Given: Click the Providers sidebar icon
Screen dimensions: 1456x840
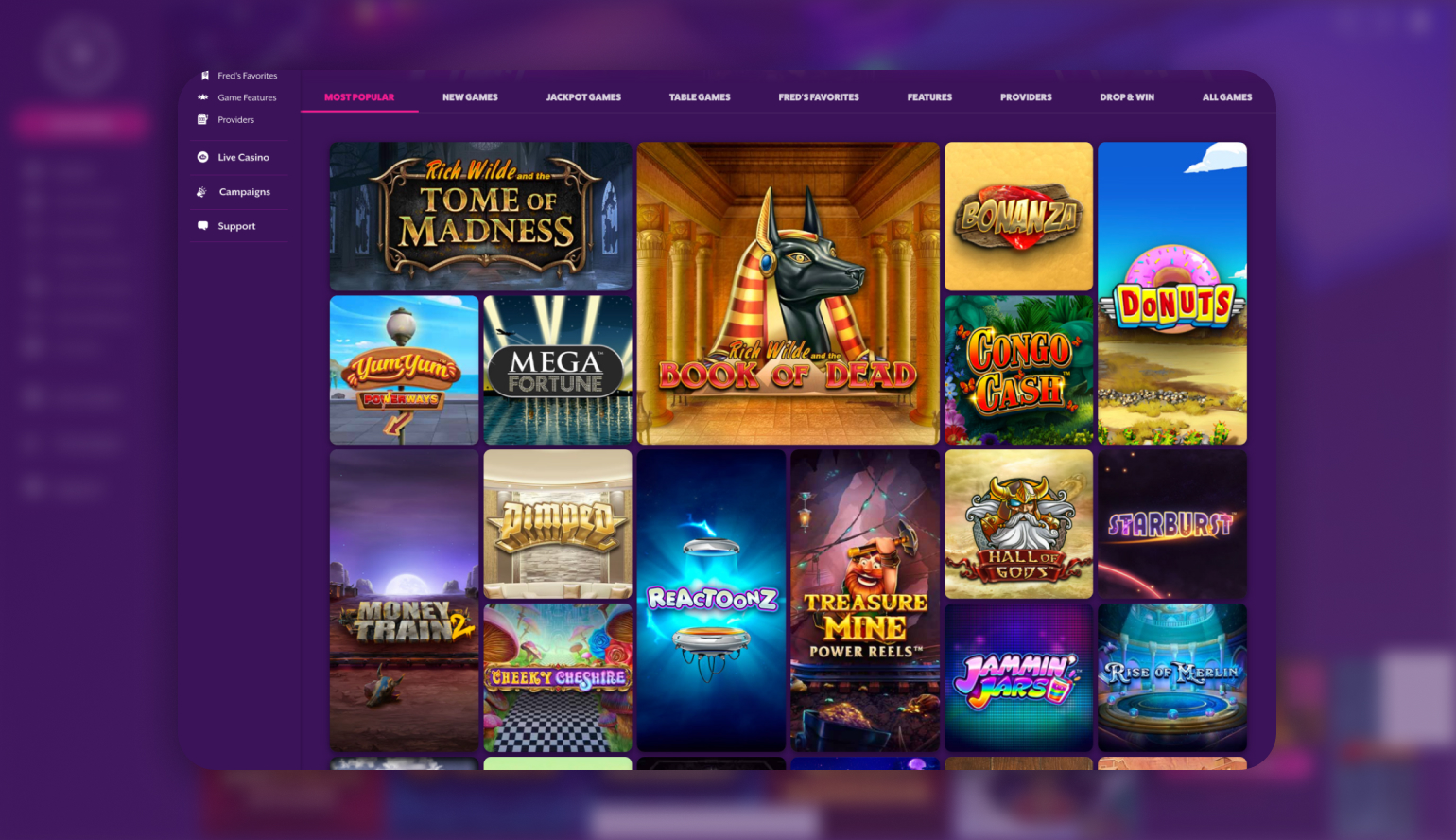Looking at the screenshot, I should click(x=202, y=119).
